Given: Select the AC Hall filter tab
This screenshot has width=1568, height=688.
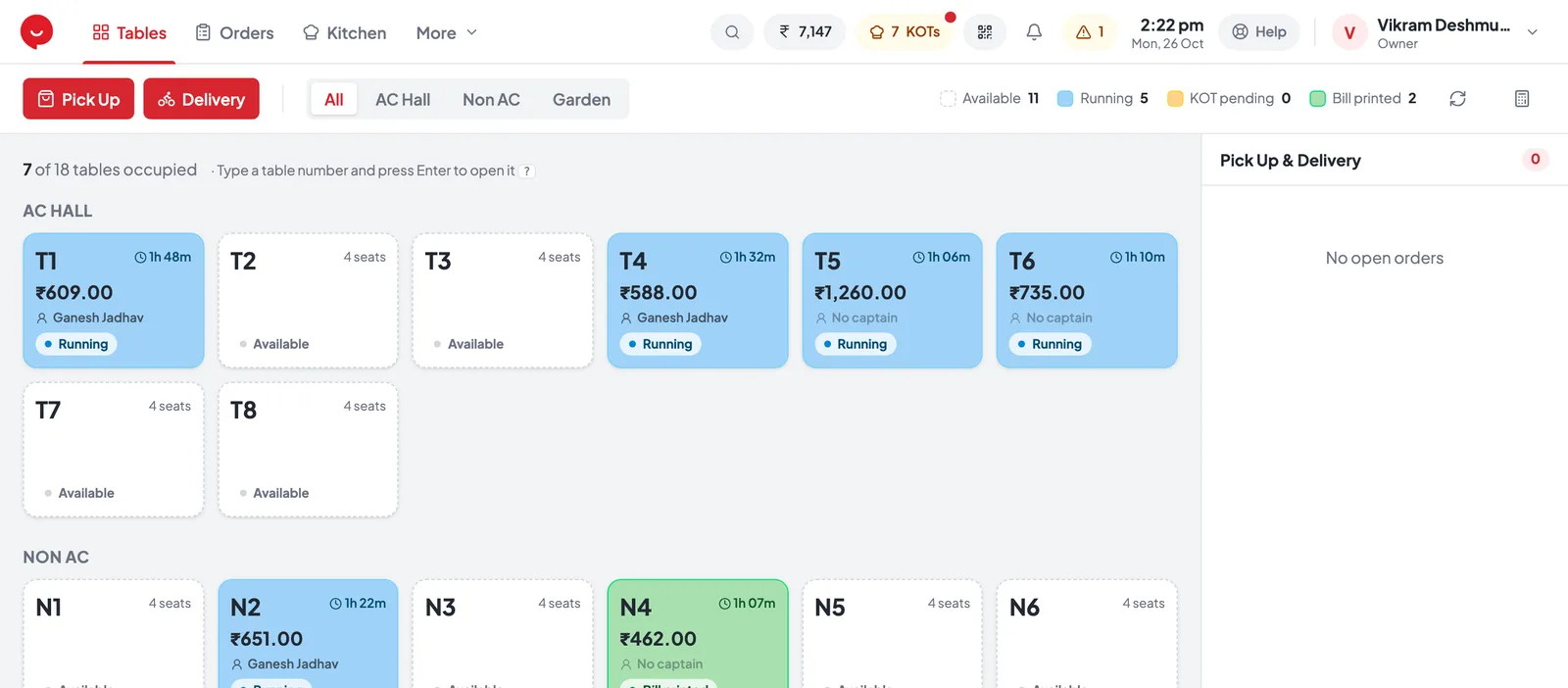Looking at the screenshot, I should coord(403,99).
